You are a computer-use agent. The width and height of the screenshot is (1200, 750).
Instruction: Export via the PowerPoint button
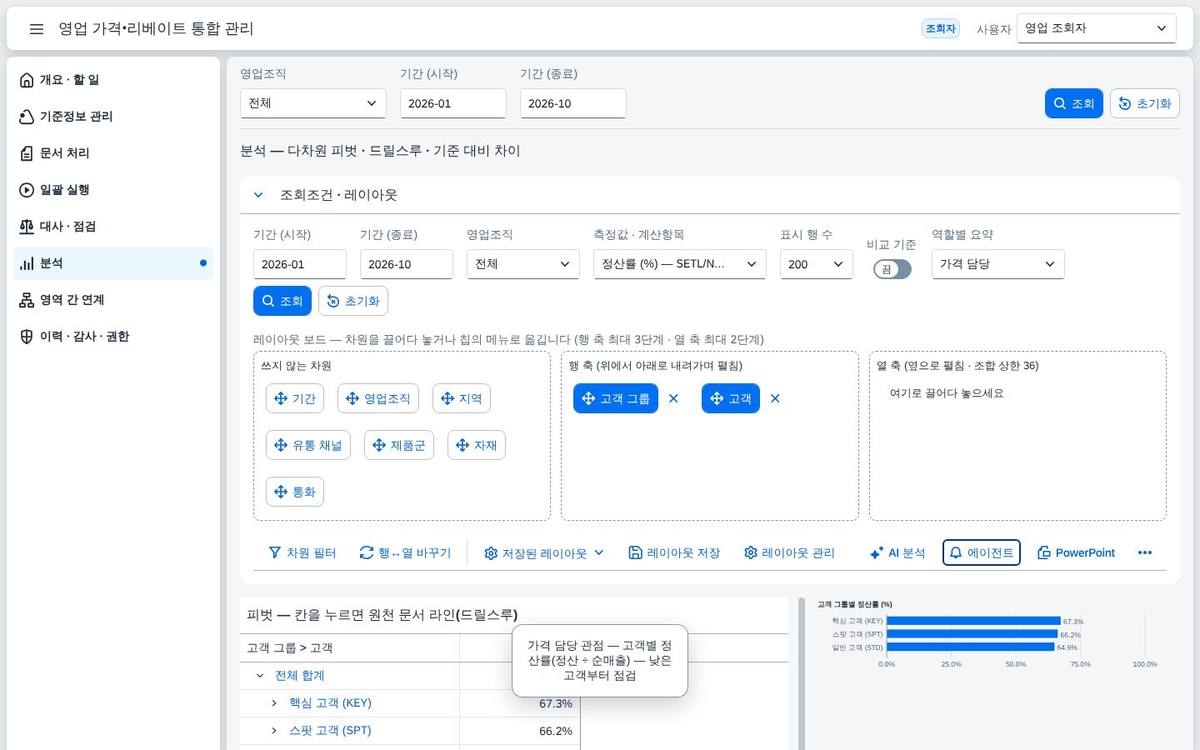coord(1076,553)
